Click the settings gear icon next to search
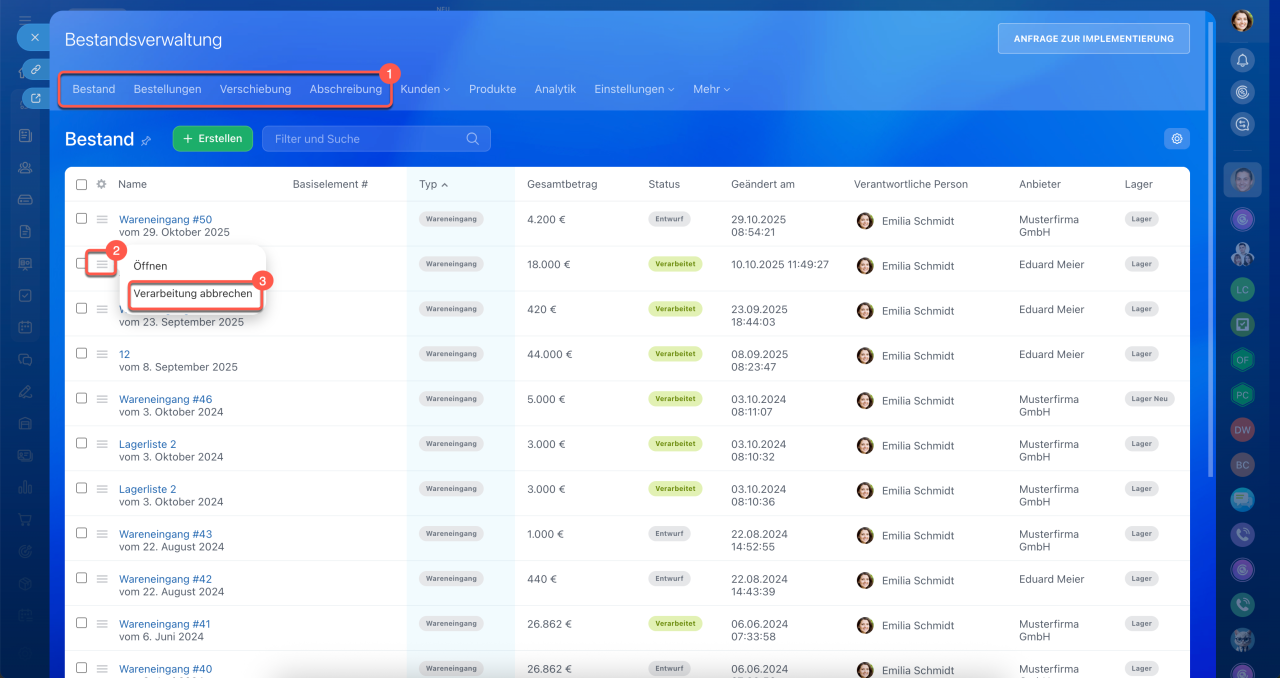The image size is (1280, 678). [1177, 139]
